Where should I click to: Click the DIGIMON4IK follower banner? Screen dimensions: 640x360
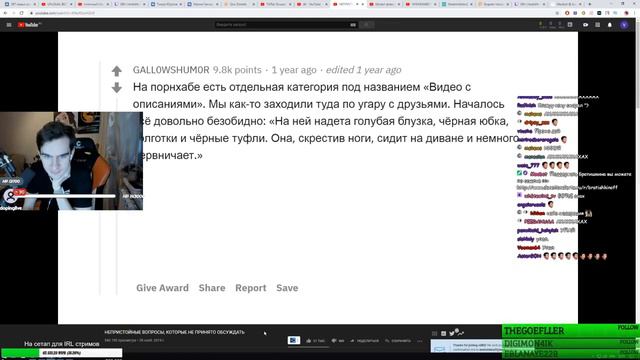pyautogui.click(x=571, y=343)
